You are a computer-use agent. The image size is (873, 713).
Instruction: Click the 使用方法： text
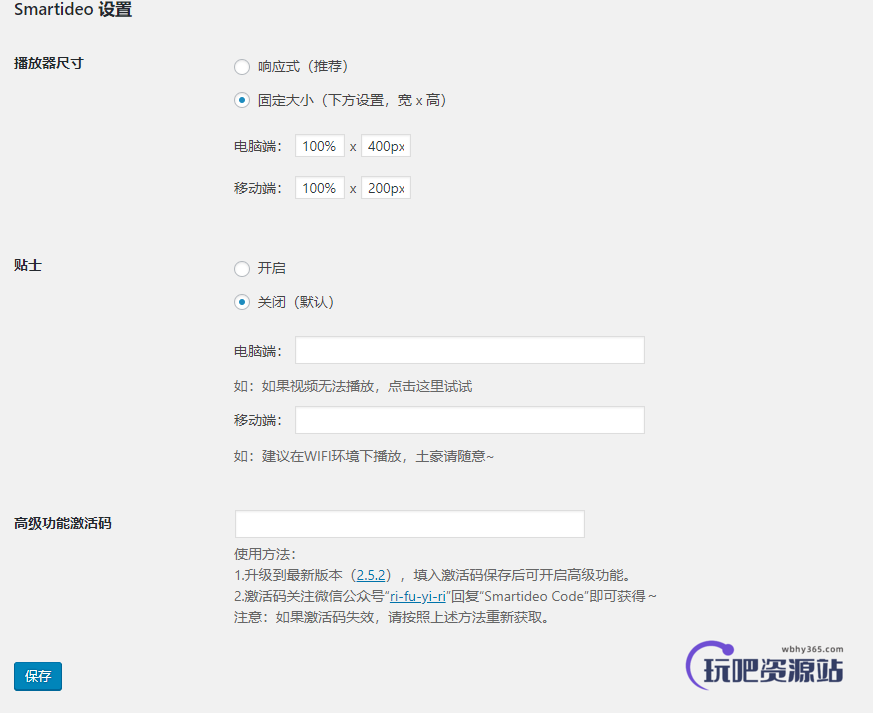pos(265,554)
